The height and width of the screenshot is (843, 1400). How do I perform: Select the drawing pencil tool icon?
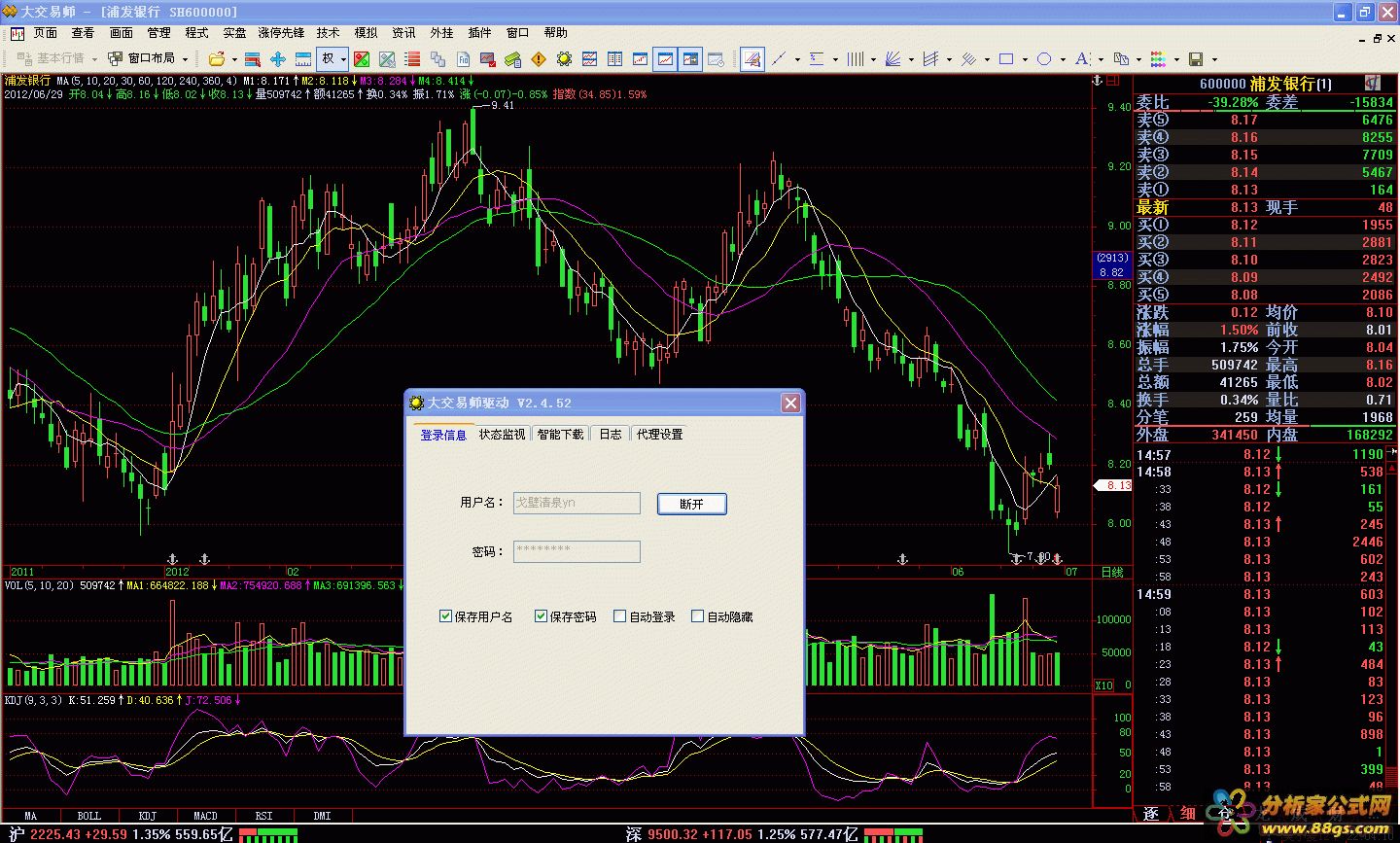[752, 59]
